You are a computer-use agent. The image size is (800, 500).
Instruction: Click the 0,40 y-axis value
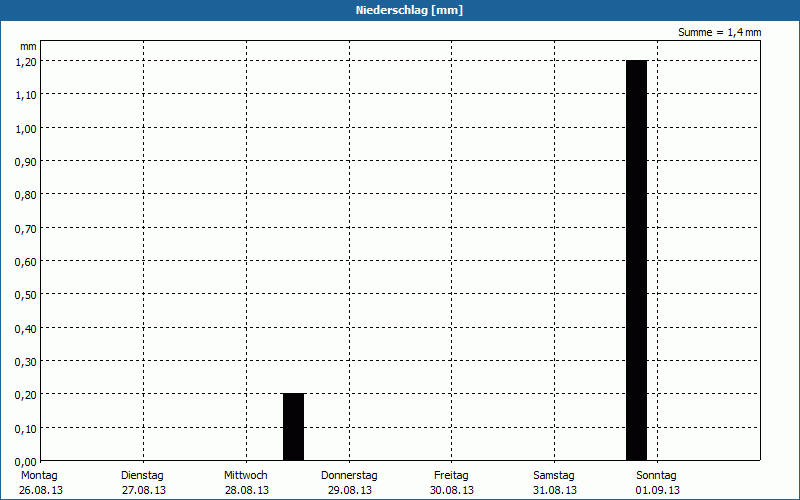coord(26,329)
